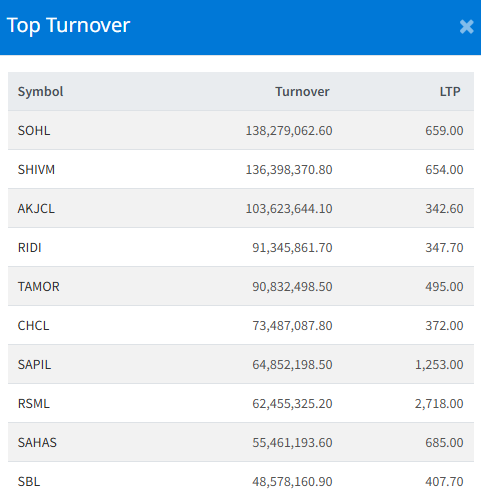Select the SHIVM symbol
The height and width of the screenshot is (496, 481).
coord(36,170)
